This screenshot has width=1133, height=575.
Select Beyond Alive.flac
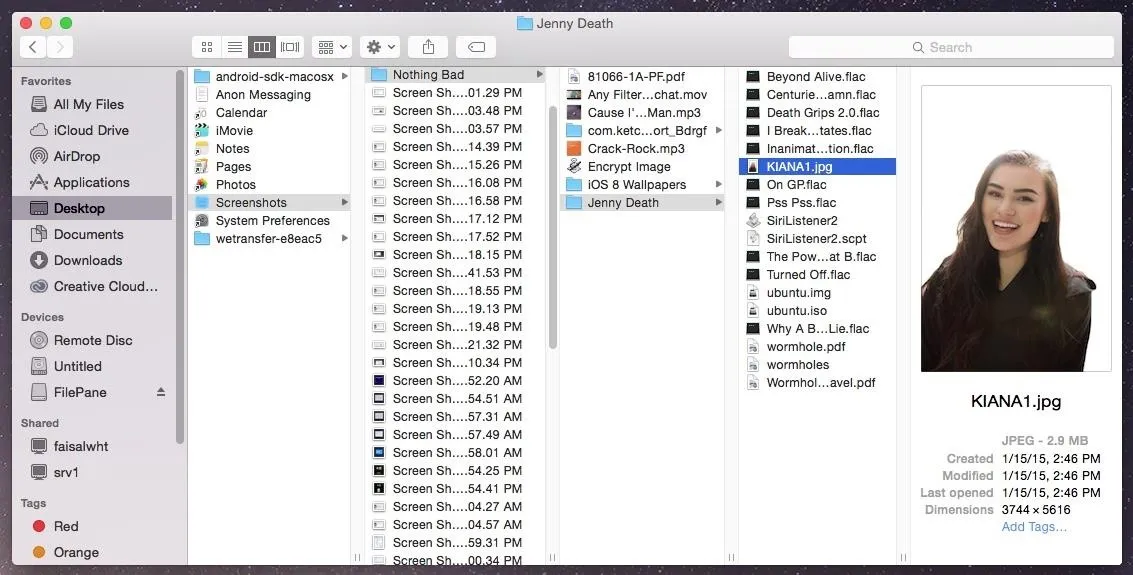817,77
